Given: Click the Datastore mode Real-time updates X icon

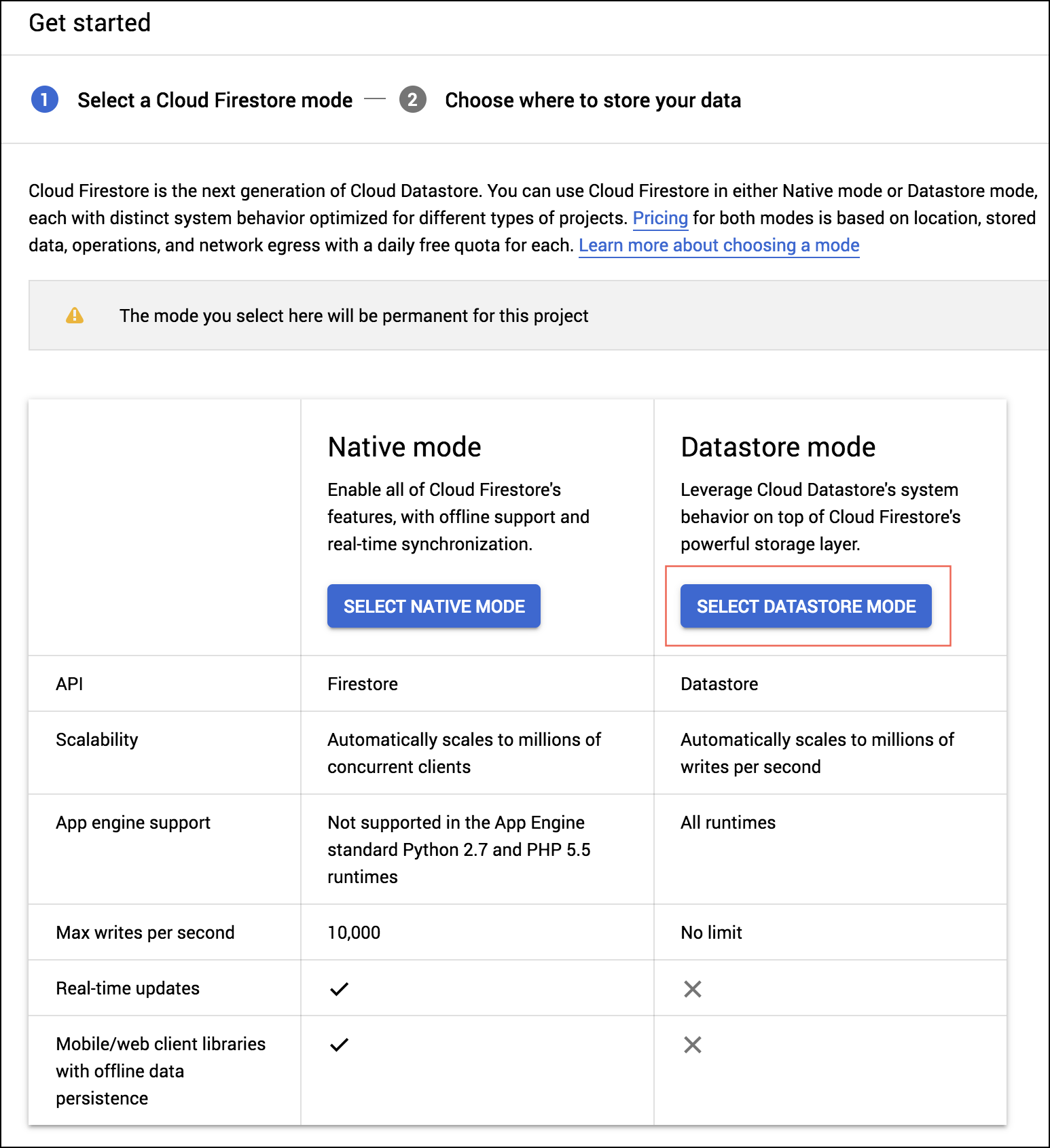Looking at the screenshot, I should [x=692, y=989].
